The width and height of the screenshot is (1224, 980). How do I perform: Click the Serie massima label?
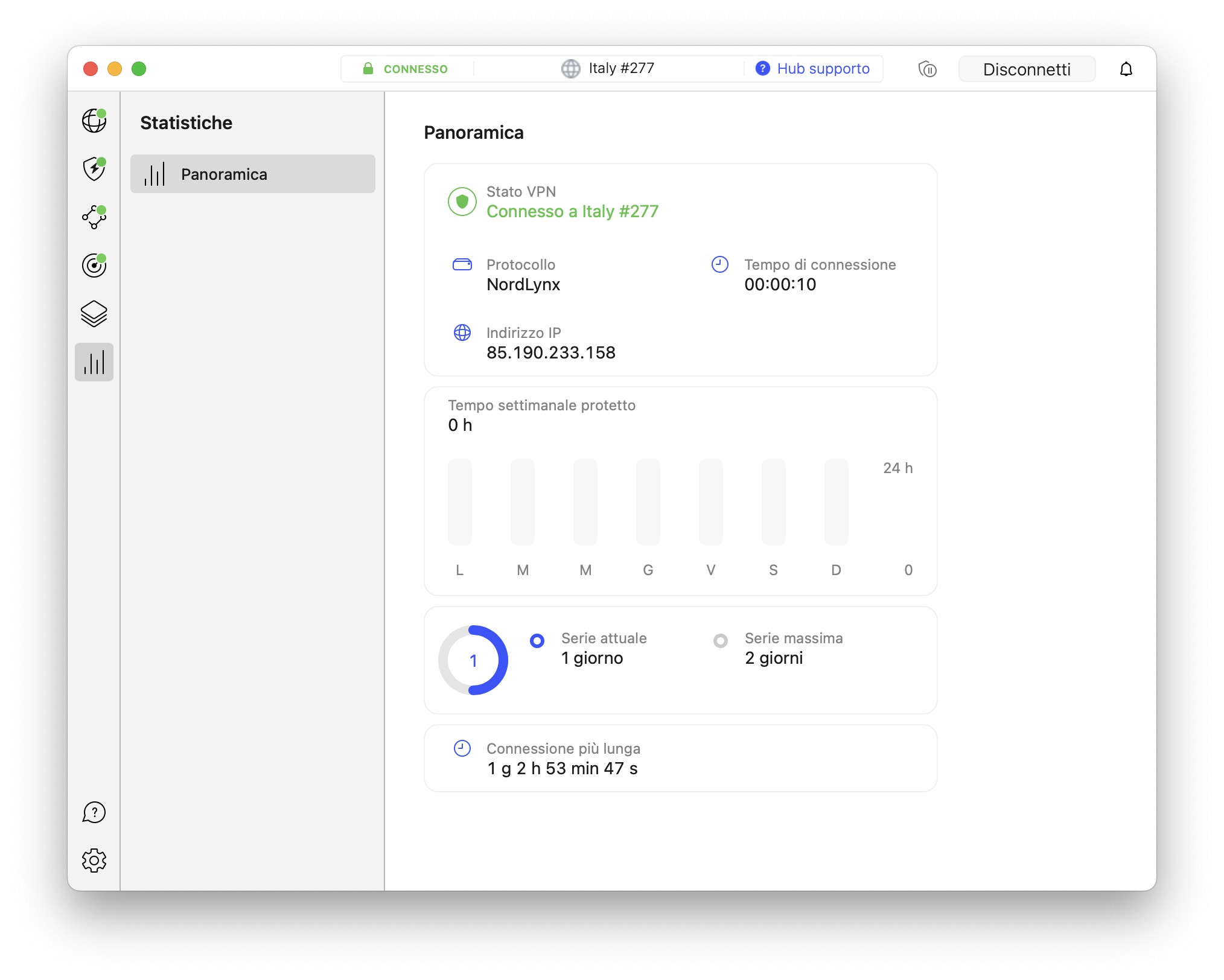[x=794, y=638]
